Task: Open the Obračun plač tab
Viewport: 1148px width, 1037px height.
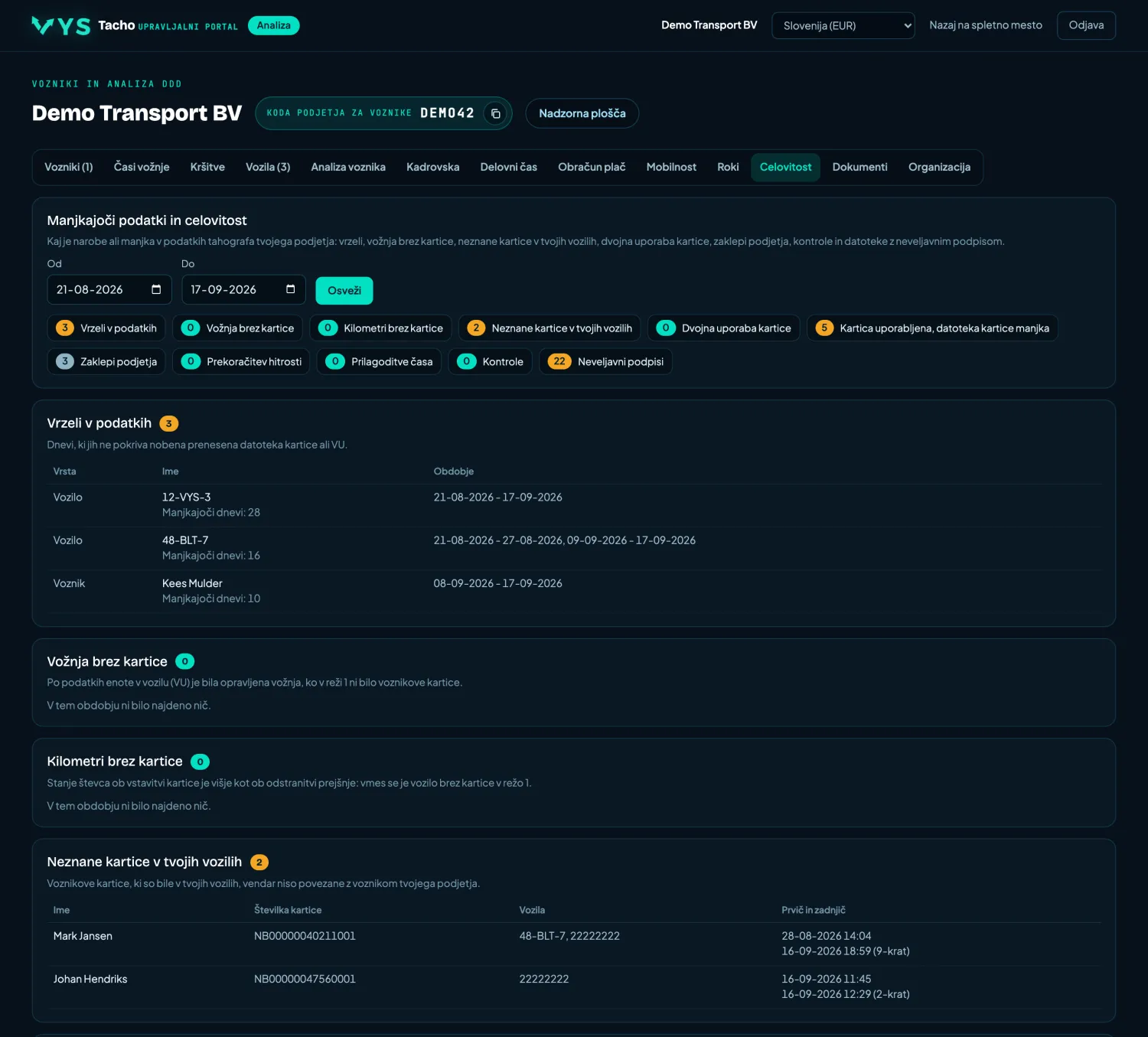Action: 592,167
